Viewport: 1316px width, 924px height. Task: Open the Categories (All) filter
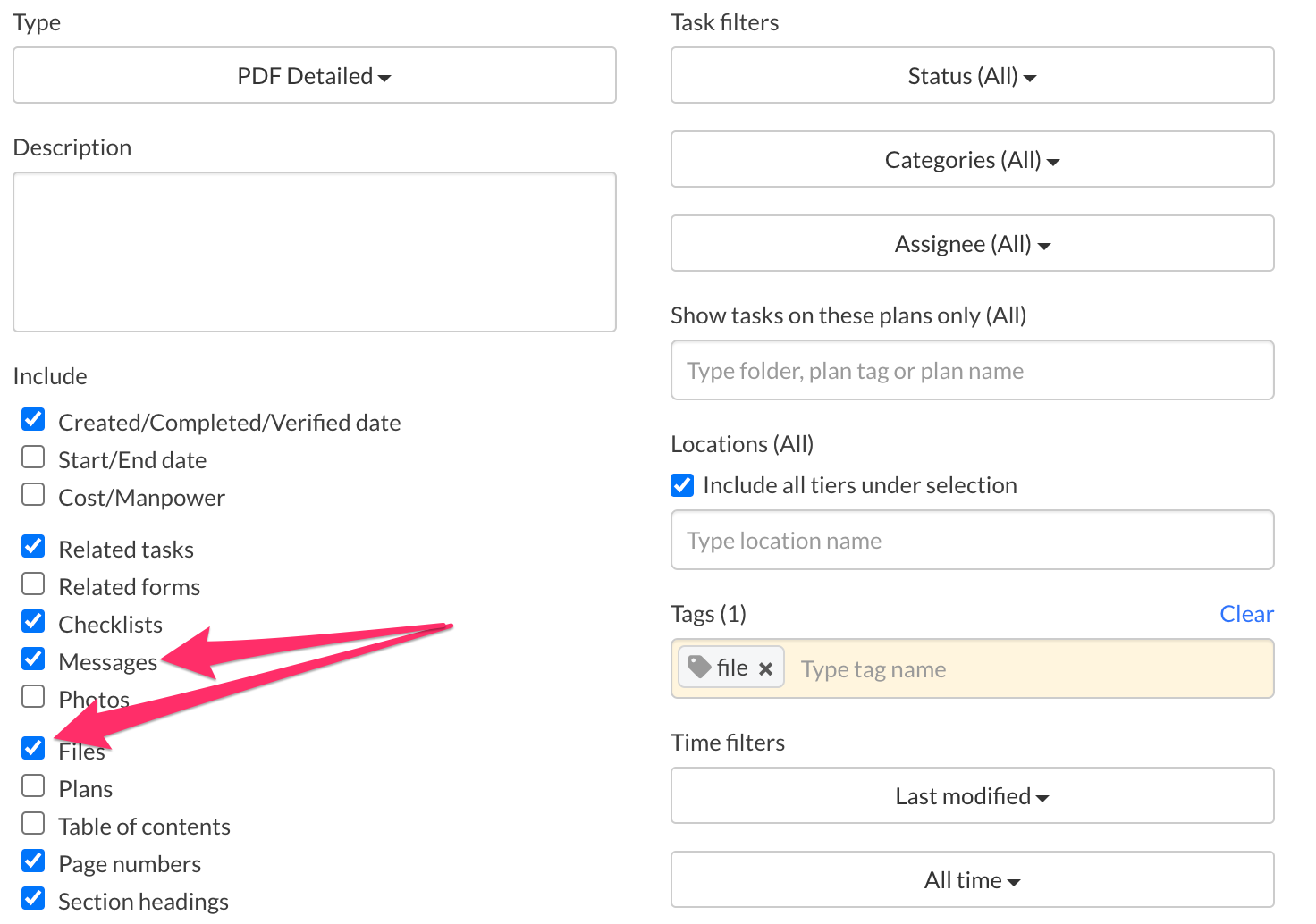[972, 159]
